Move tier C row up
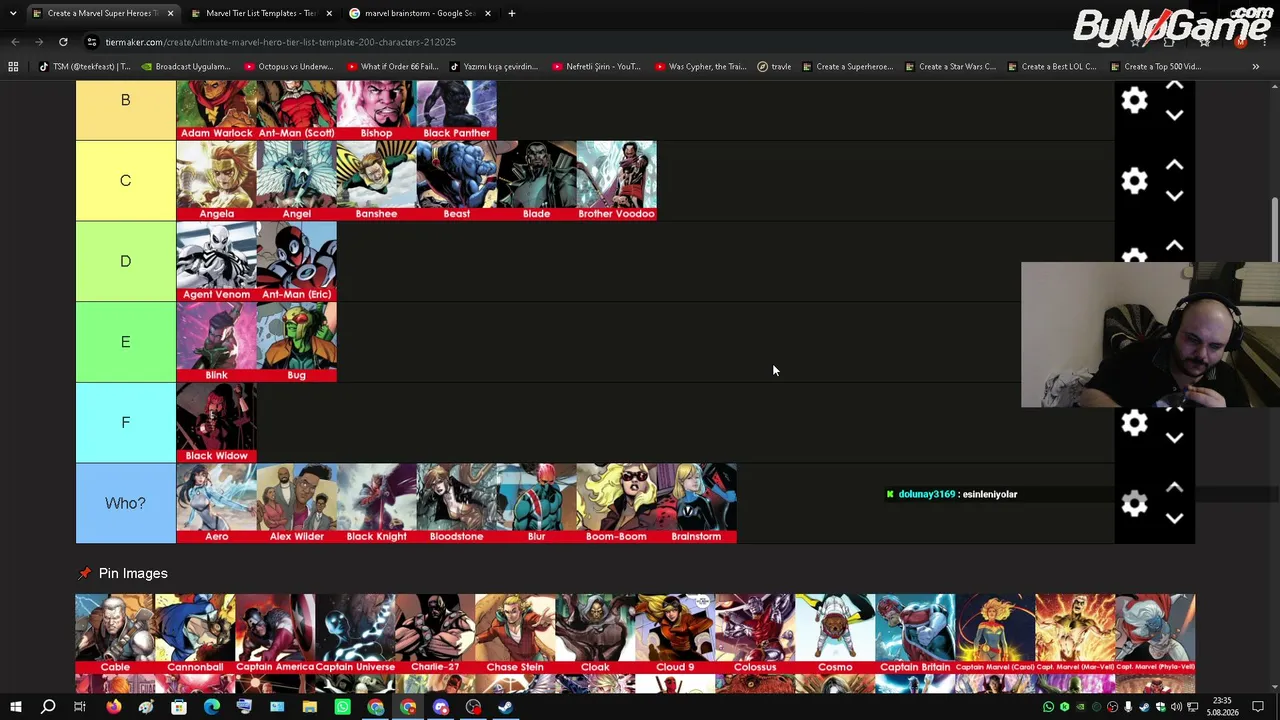The width and height of the screenshot is (1280, 720). pos(1175,166)
